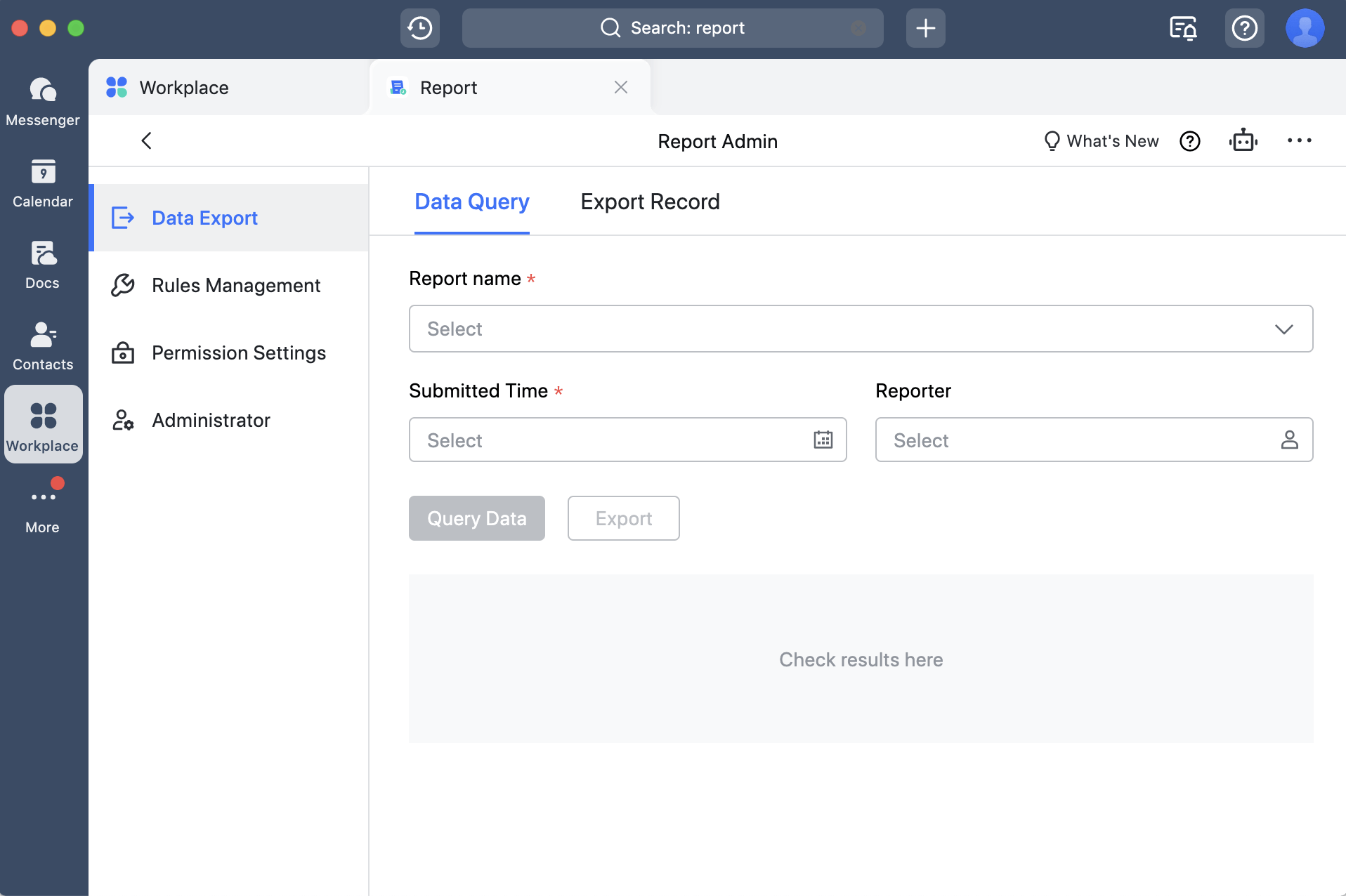Image resolution: width=1346 pixels, height=896 pixels.
Task: Open the More menu in the sidebar
Action: 42,506
